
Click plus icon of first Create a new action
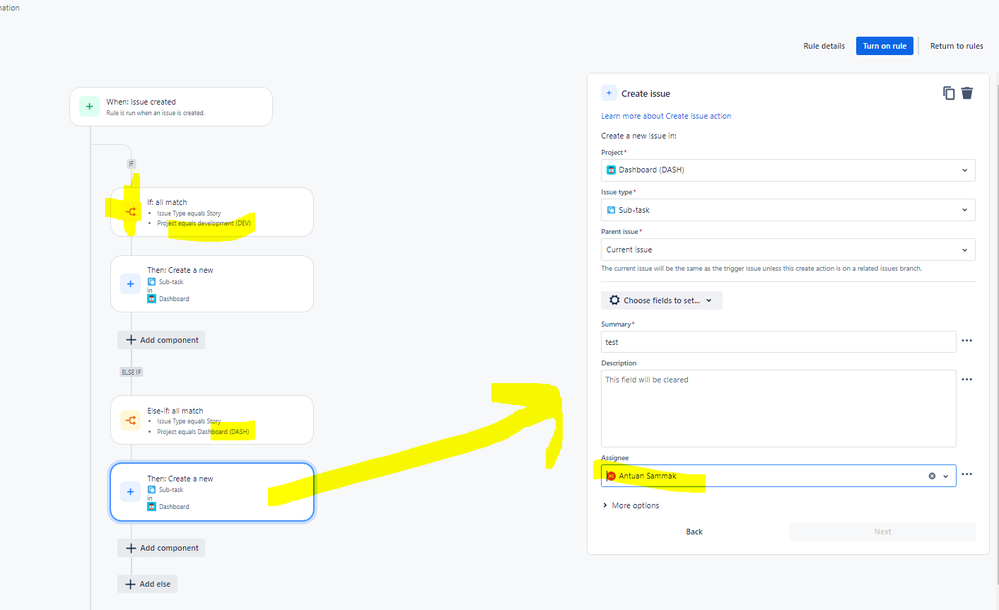[x=131, y=284]
